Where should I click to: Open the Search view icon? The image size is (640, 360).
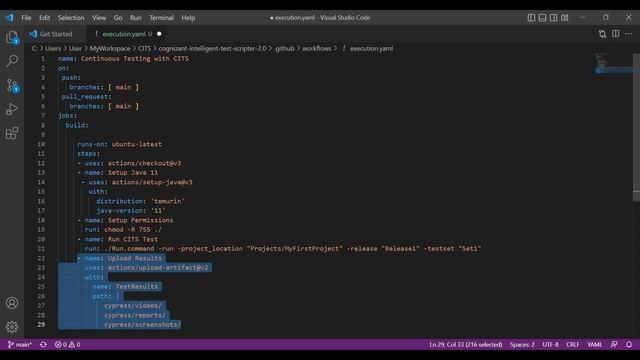[12, 61]
